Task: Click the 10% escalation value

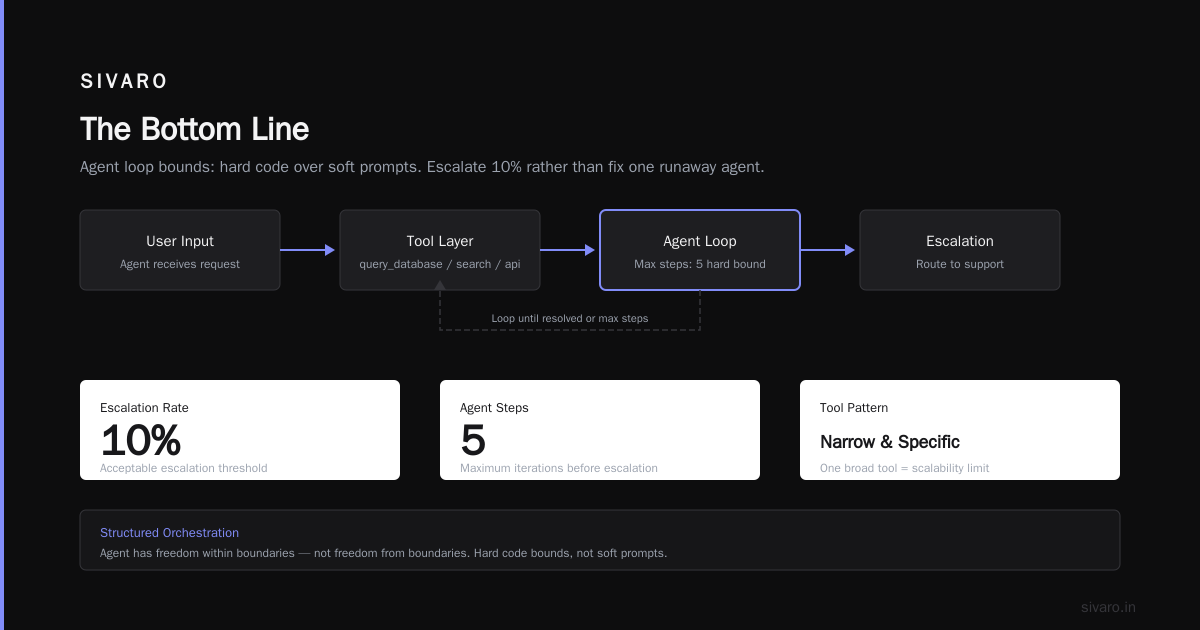Action: 141,440
